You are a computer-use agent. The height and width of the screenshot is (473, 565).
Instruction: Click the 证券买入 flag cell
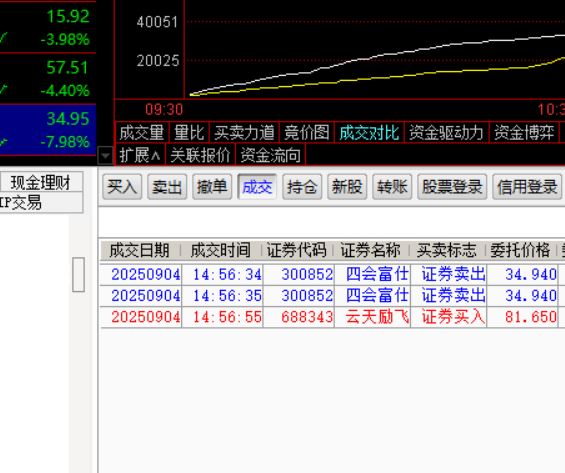(449, 317)
